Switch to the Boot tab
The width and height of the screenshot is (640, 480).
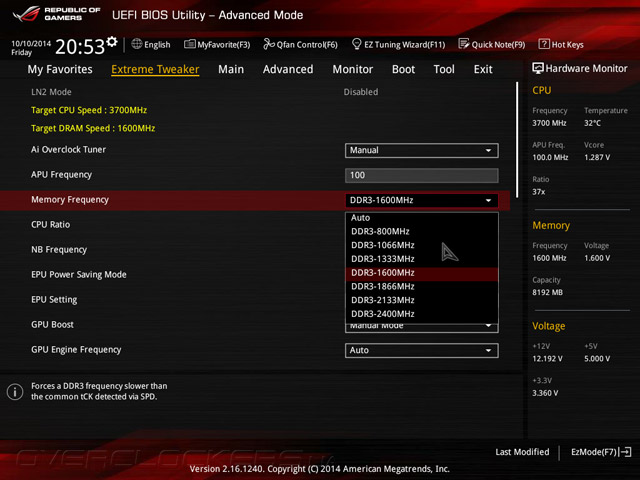coord(403,69)
